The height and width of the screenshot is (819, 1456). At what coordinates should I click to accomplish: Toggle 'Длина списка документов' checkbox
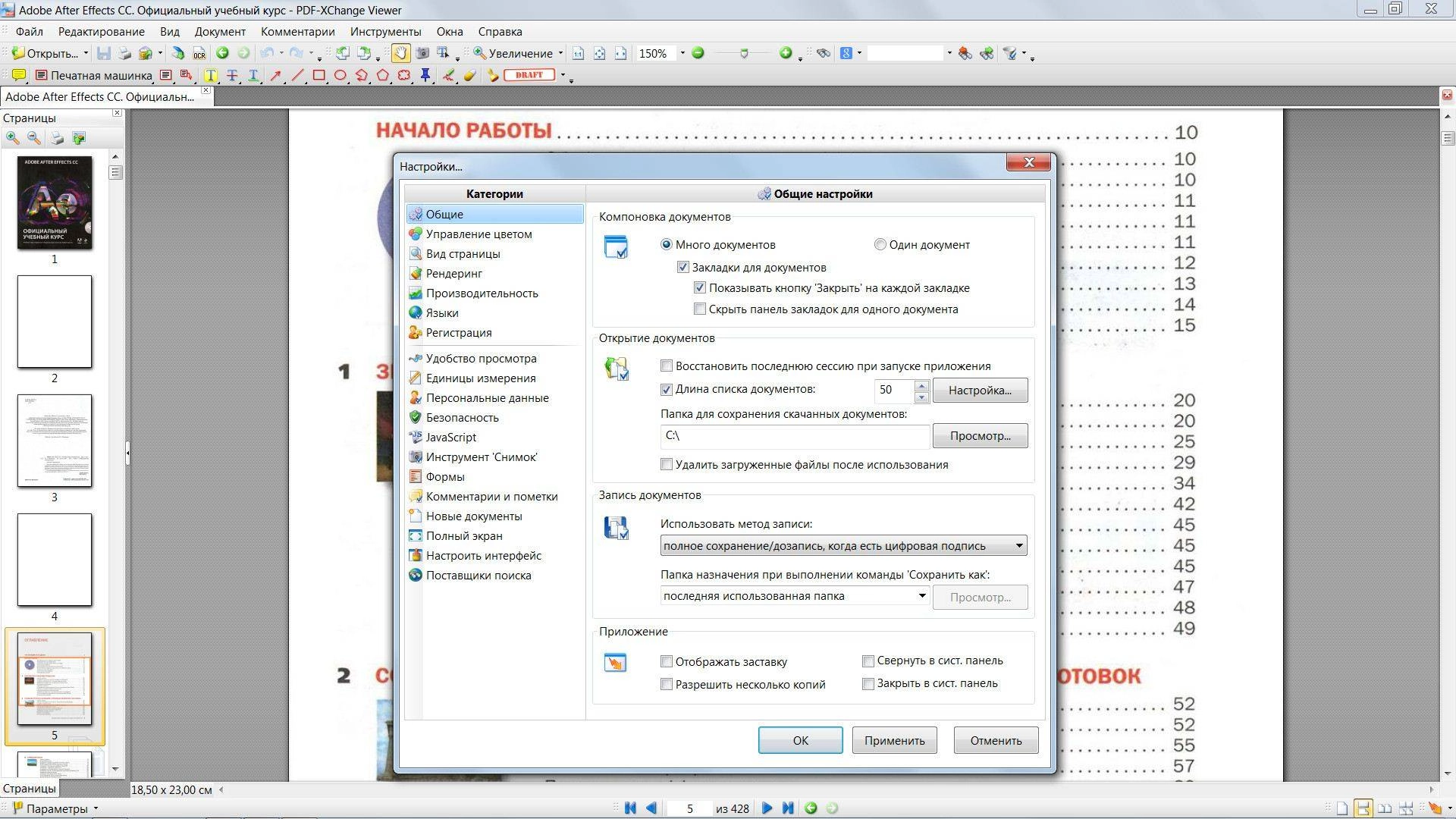(x=667, y=390)
